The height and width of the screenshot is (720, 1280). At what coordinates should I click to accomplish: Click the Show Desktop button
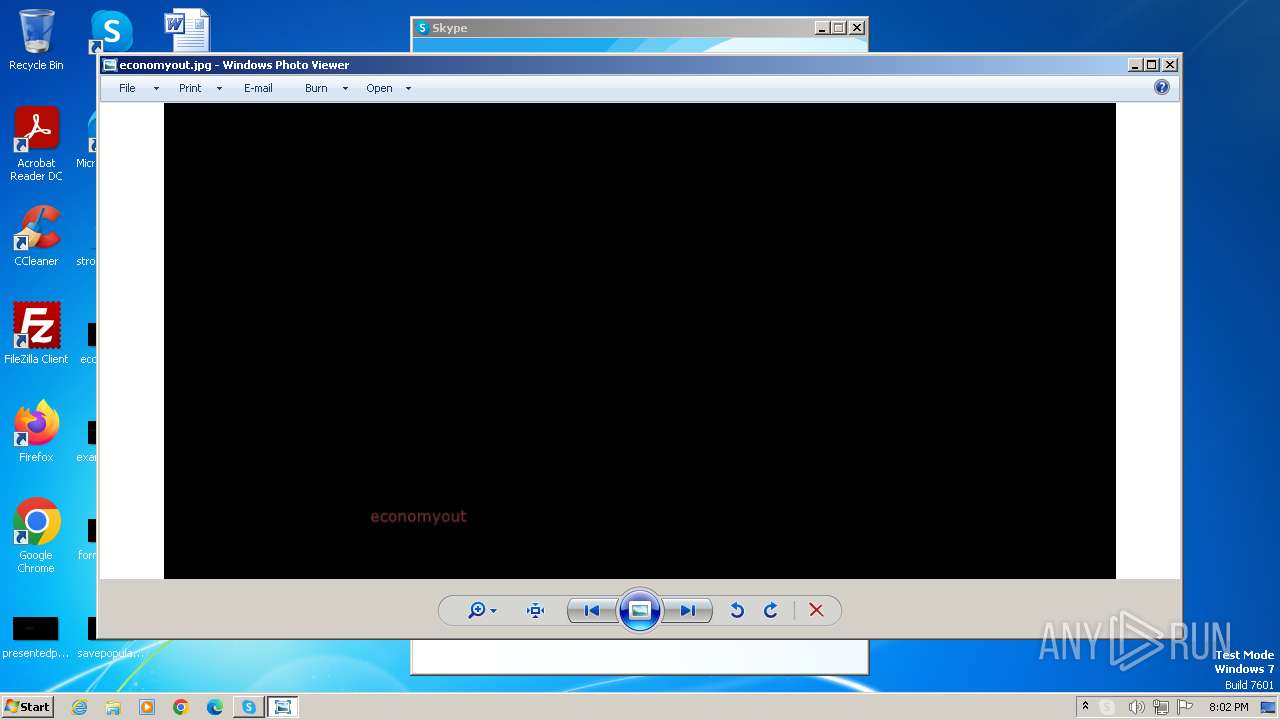(1268, 707)
